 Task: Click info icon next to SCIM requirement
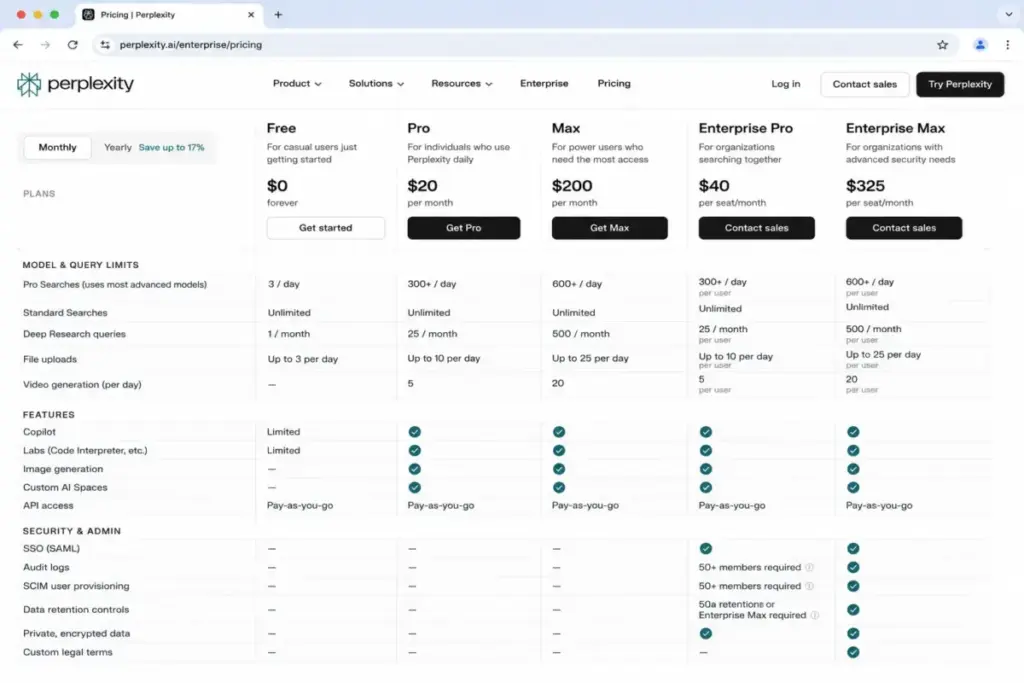[810, 586]
